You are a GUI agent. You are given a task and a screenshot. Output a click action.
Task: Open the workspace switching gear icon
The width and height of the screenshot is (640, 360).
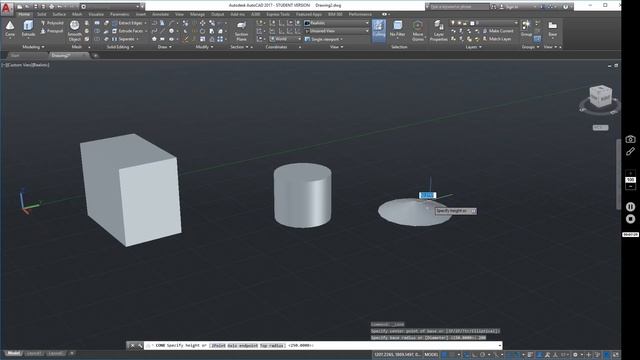click(x=575, y=355)
